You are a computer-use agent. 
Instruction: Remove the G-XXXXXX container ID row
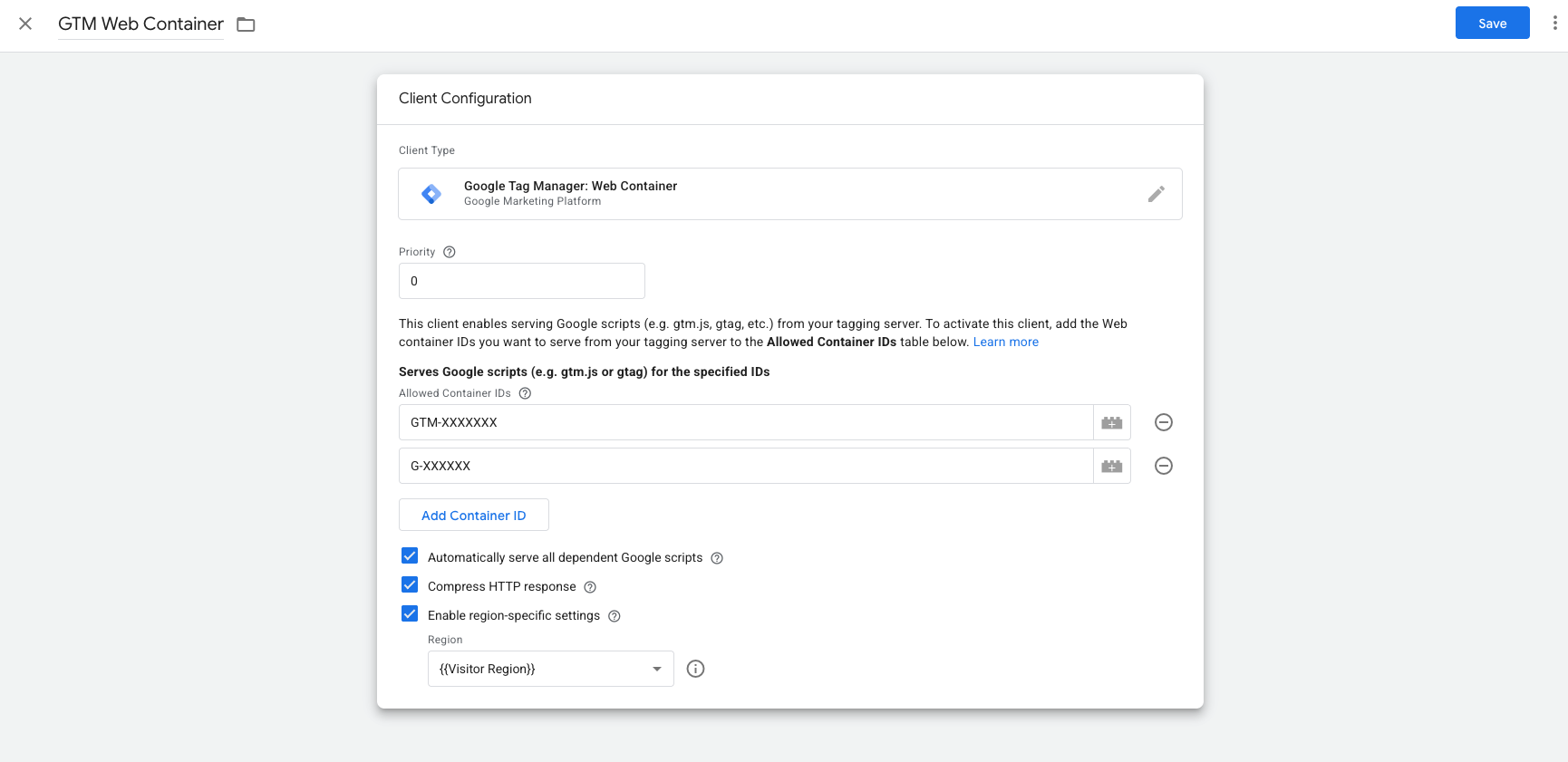pos(1164,466)
